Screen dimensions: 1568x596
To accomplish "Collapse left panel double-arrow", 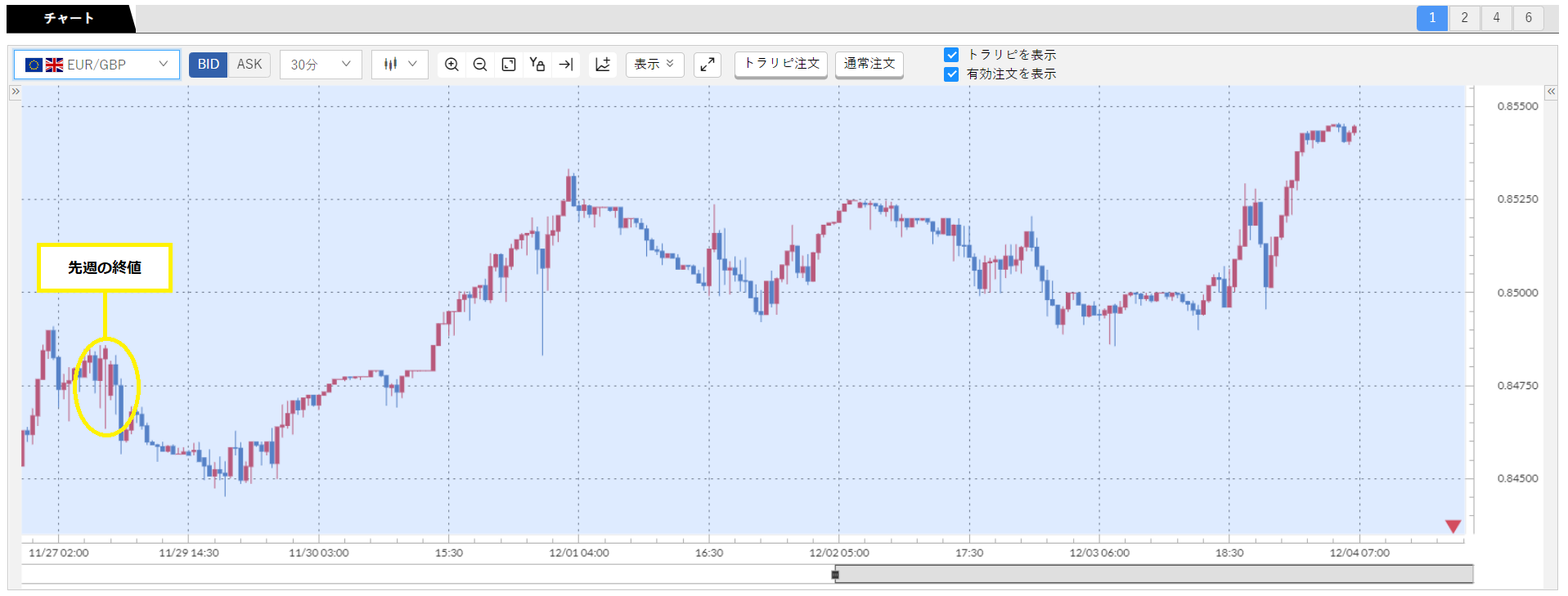I will pyautogui.click(x=15, y=92).
